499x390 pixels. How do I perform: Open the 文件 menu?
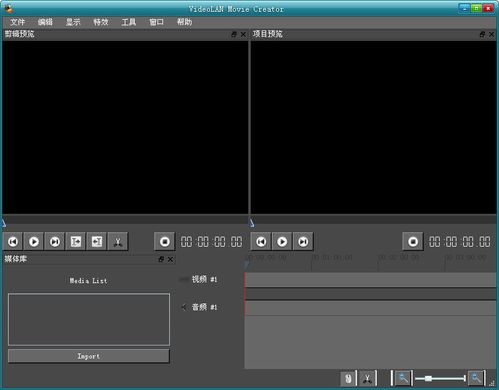pyautogui.click(x=17, y=22)
